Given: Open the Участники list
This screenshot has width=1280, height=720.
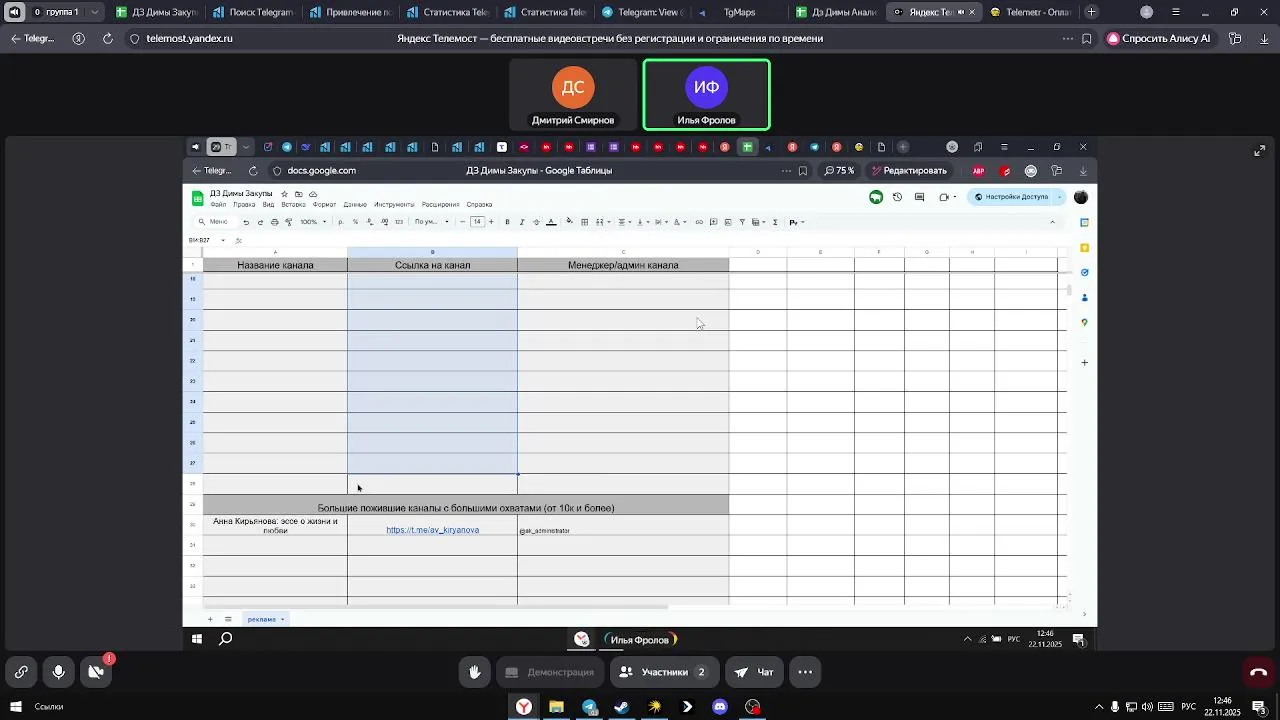Looking at the screenshot, I should pyautogui.click(x=664, y=672).
